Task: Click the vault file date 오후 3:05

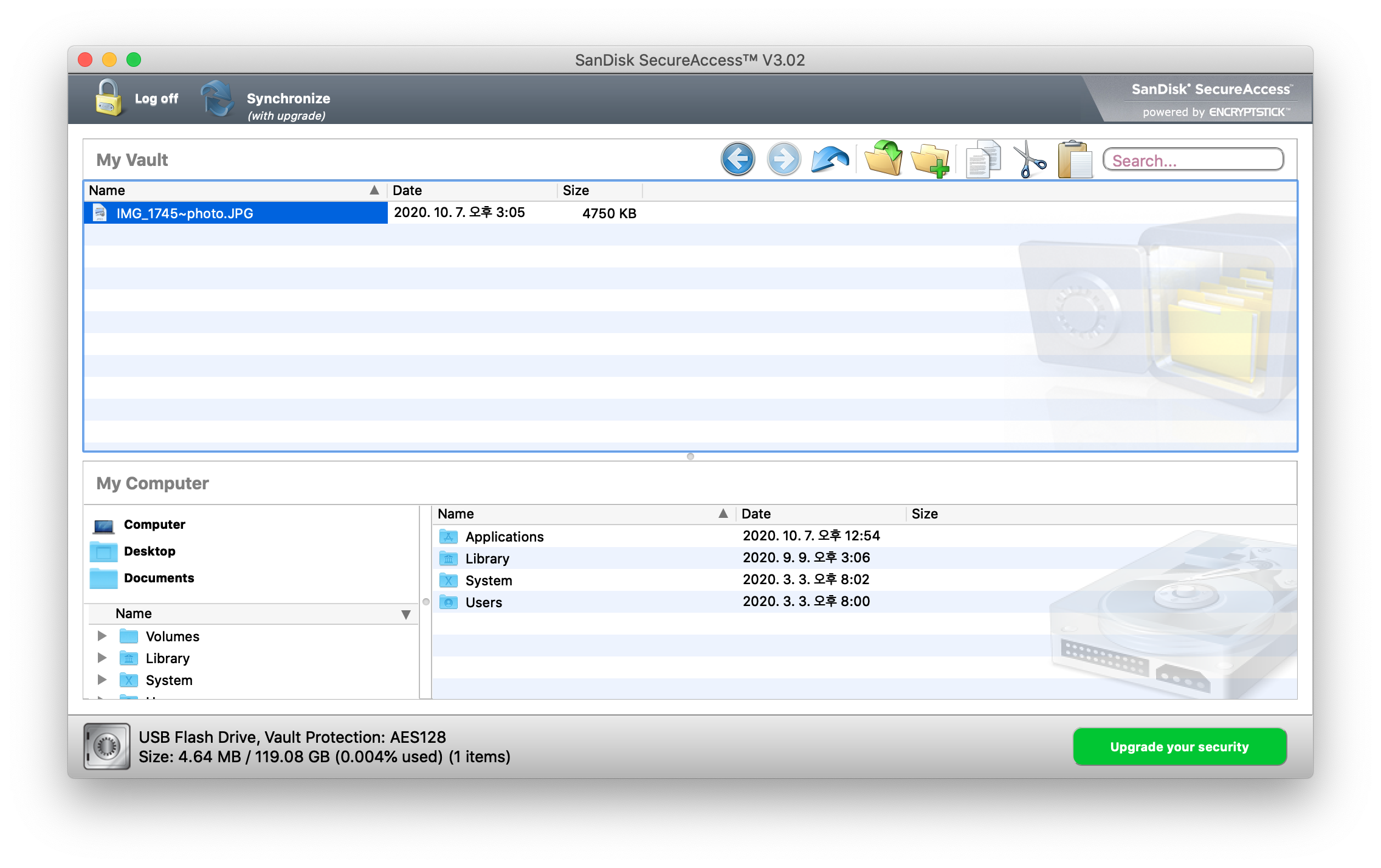Action: [459, 212]
